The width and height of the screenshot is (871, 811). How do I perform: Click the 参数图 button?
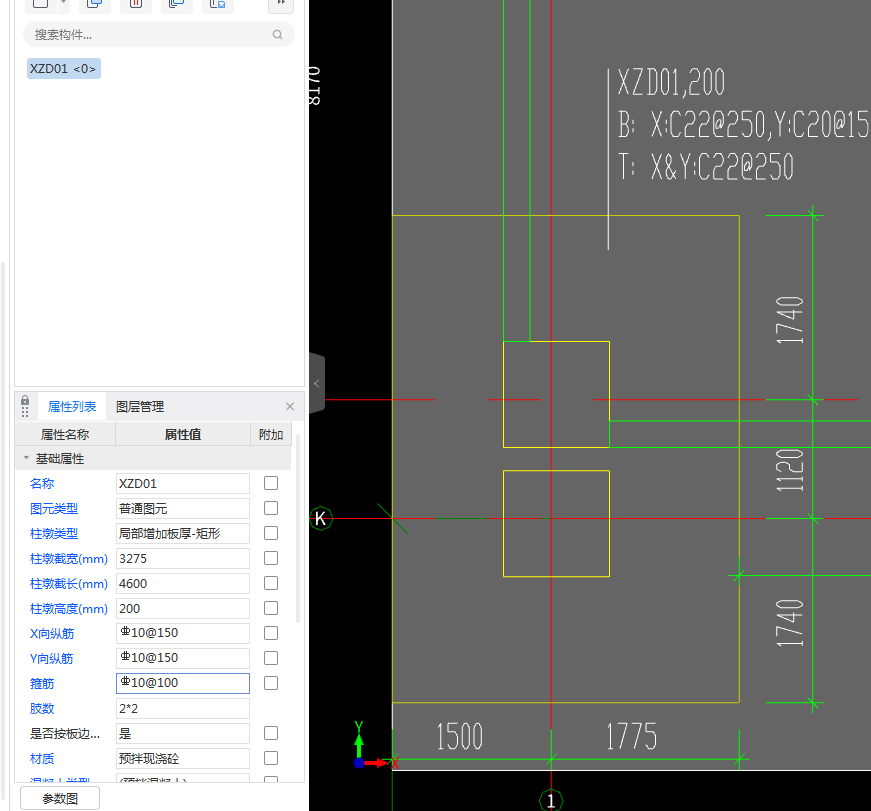coord(60,798)
